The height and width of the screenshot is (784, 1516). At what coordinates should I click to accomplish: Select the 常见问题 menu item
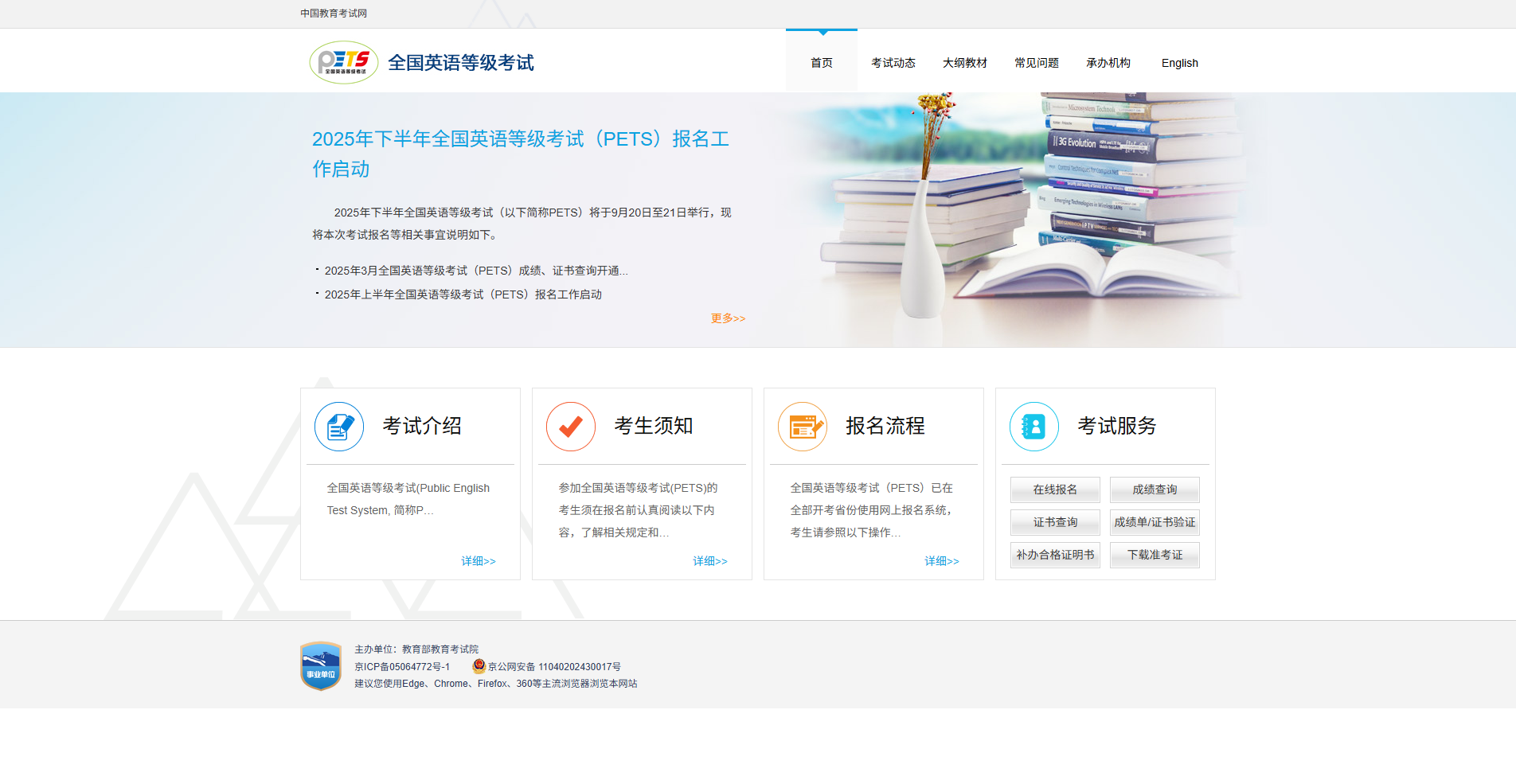tap(1036, 62)
